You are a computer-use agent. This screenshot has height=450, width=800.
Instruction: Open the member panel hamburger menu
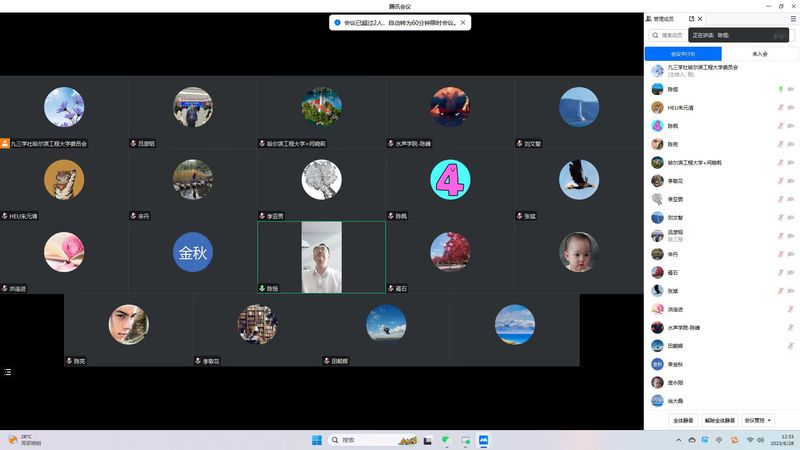click(x=793, y=18)
